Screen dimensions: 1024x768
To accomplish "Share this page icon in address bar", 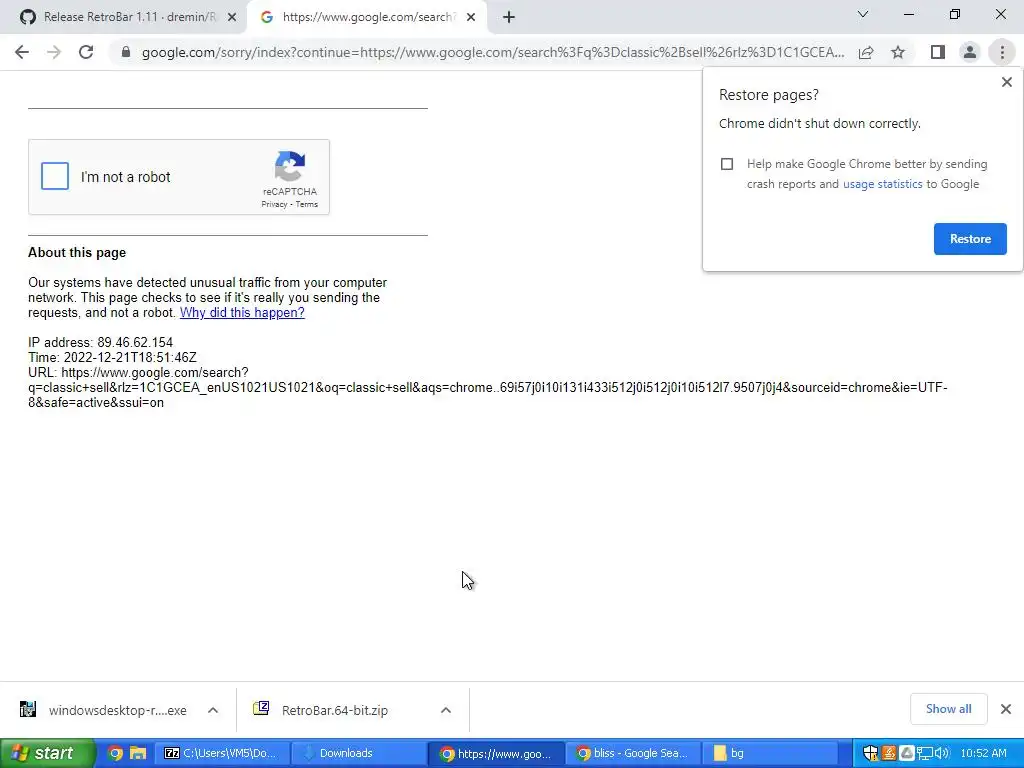I will coord(866,52).
